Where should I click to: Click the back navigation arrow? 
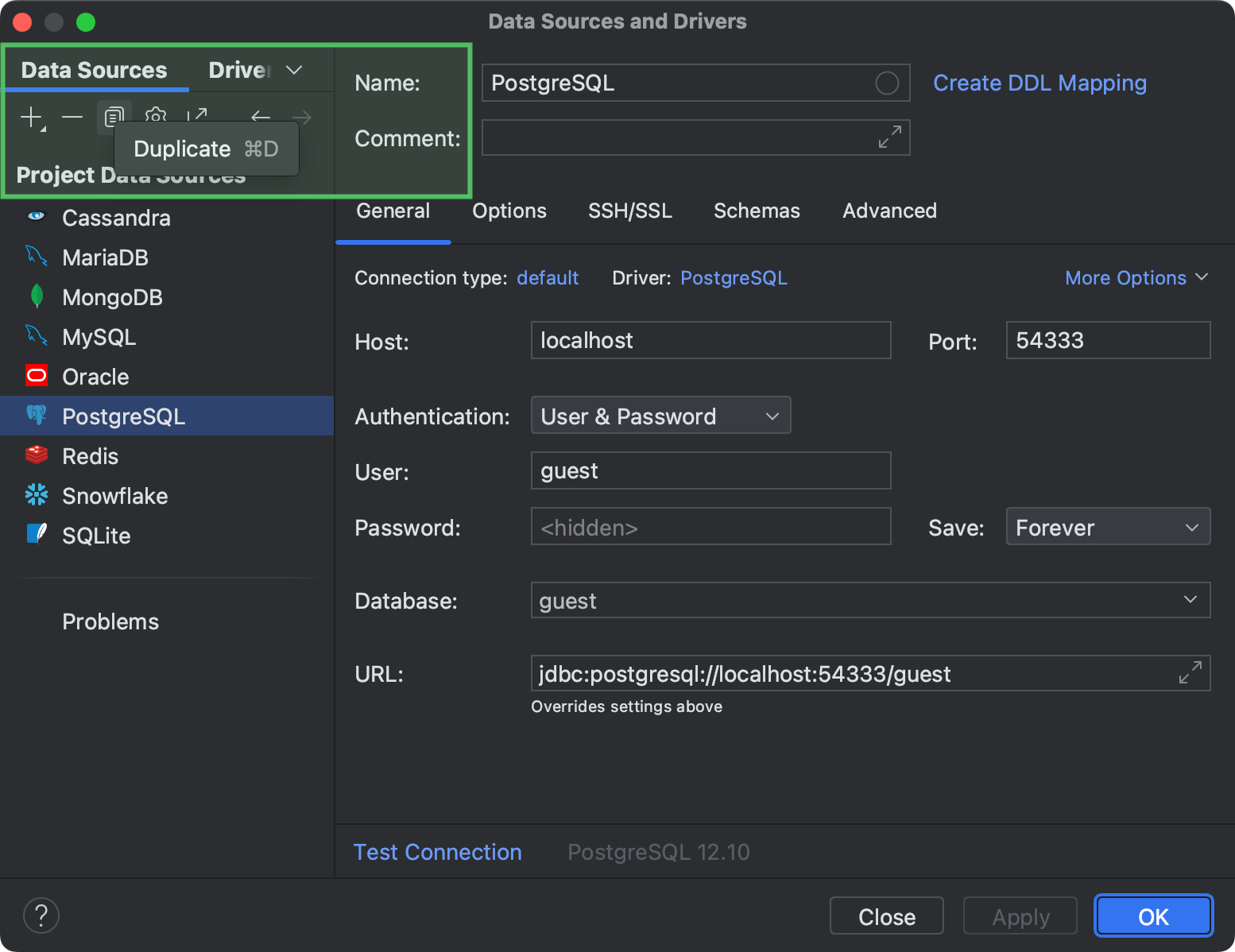pos(261,117)
